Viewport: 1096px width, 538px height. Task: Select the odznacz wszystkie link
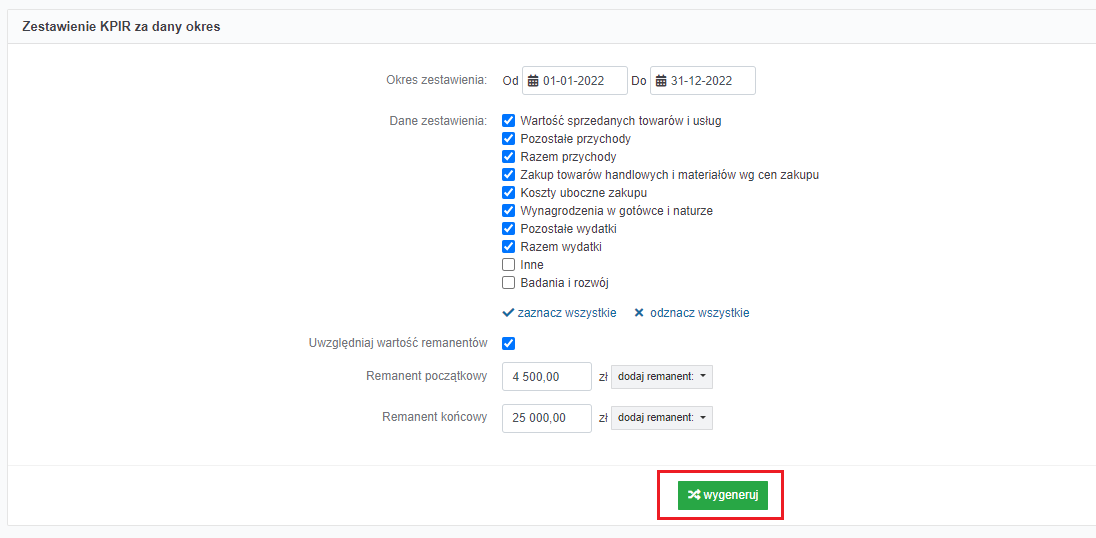coord(700,313)
